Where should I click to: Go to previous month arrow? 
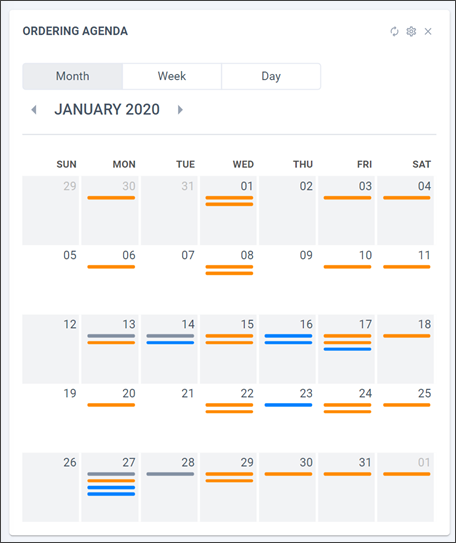[34, 110]
